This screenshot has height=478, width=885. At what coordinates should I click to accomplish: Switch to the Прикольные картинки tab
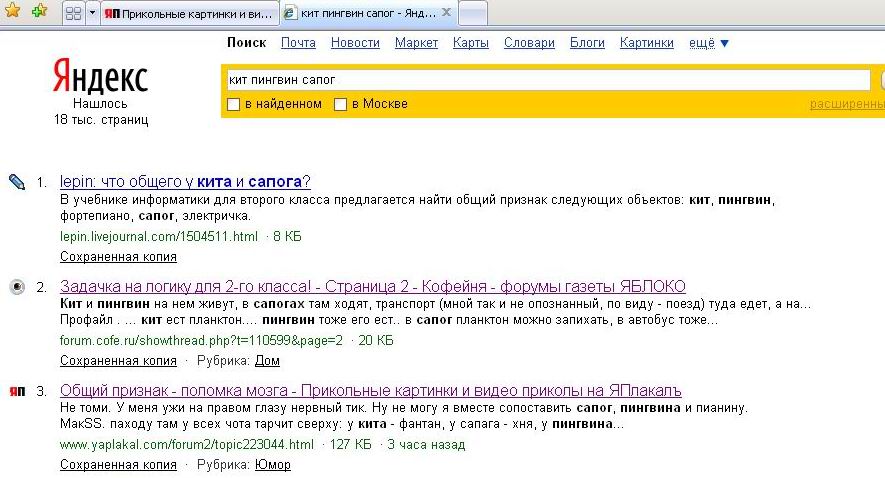pyautogui.click(x=190, y=14)
